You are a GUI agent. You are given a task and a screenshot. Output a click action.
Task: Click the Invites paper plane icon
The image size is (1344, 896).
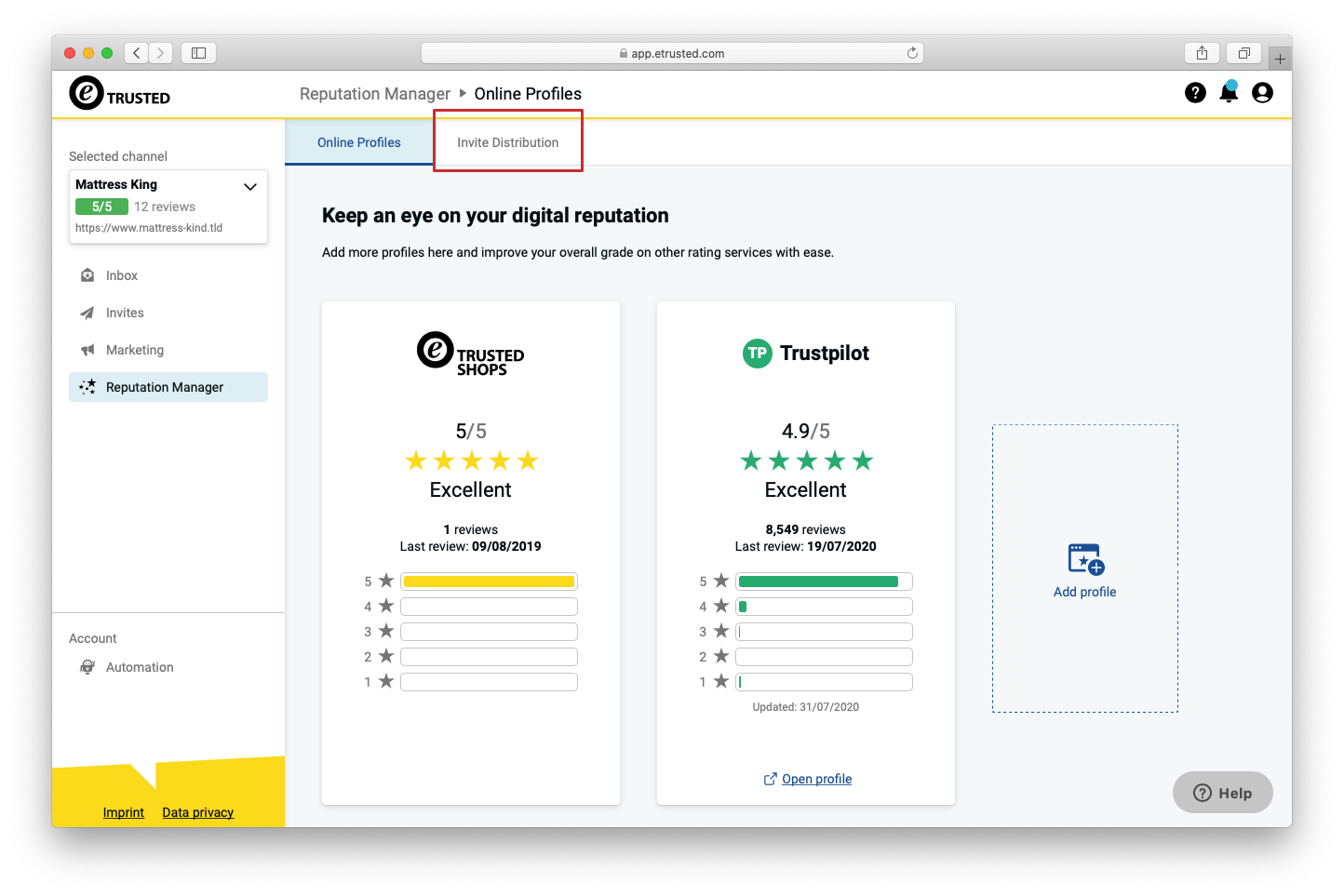[x=87, y=313]
